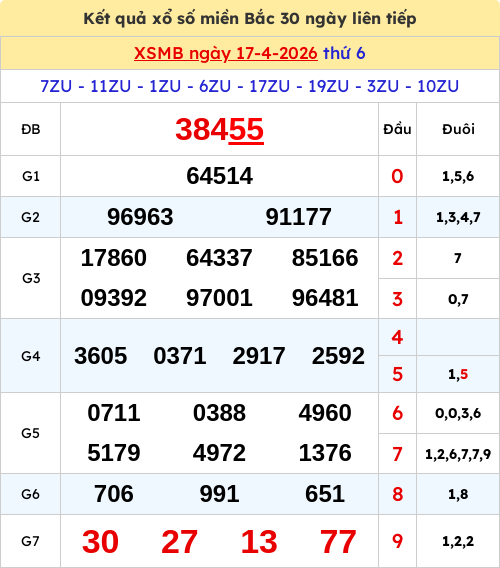The width and height of the screenshot is (500, 568).
Task: Click head digit 0 in Đầu column
Action: pyautogui.click(x=397, y=176)
